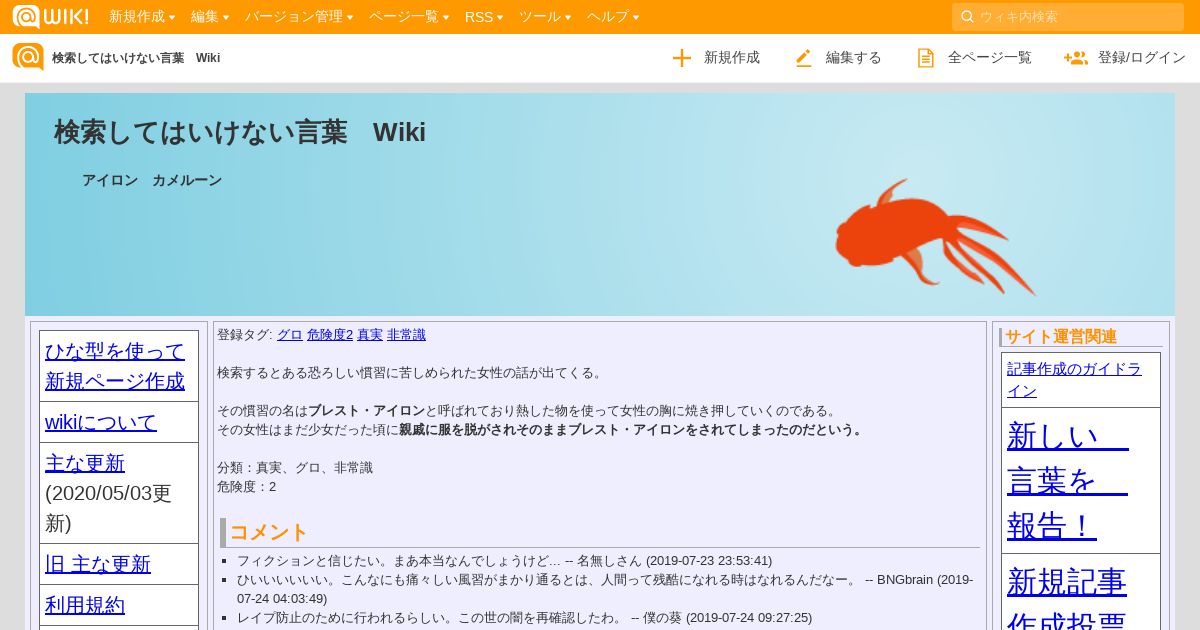Click the plus icon for 新規作成
This screenshot has width=1200, height=630.
682,58
